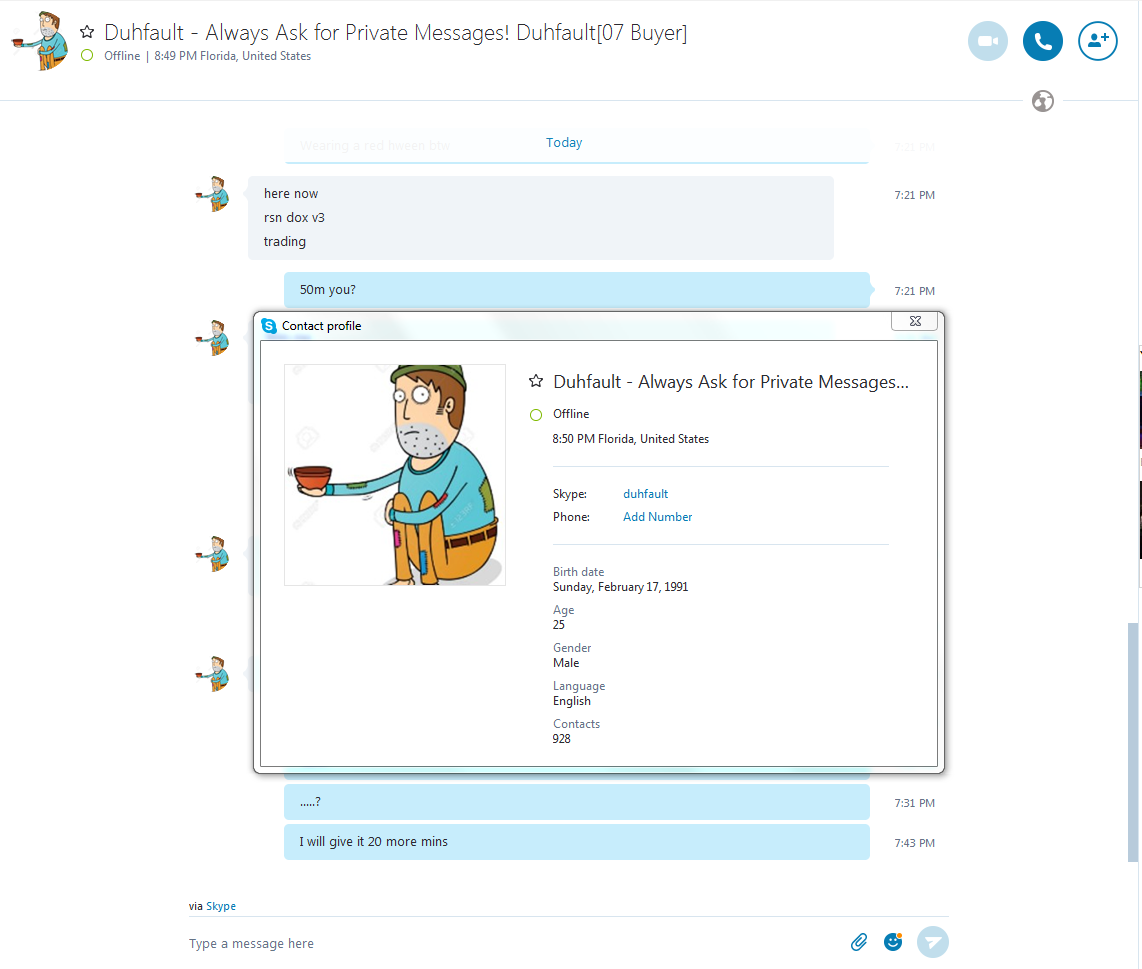Click the 7:31 PM timestamp
The image size is (1142, 969).
click(915, 803)
